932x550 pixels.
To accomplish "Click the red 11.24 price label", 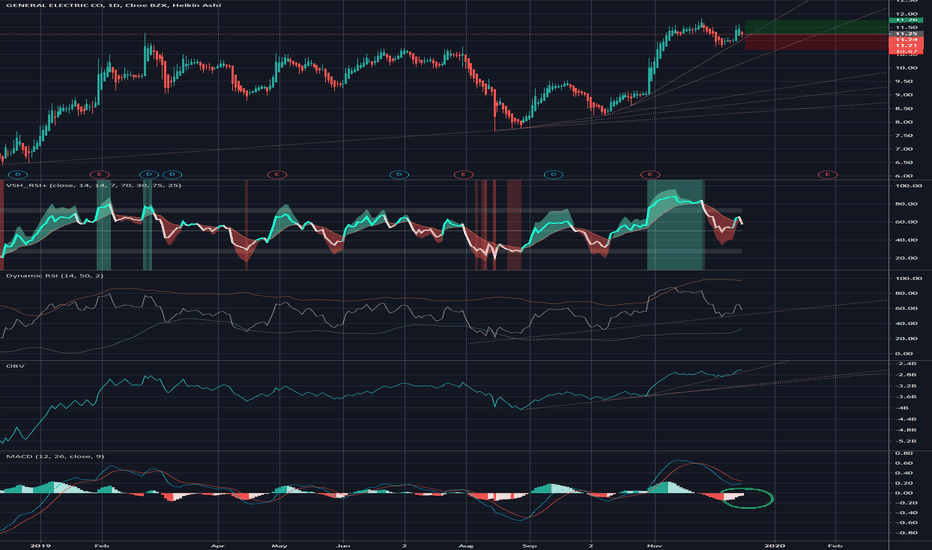I will tap(906, 40).
